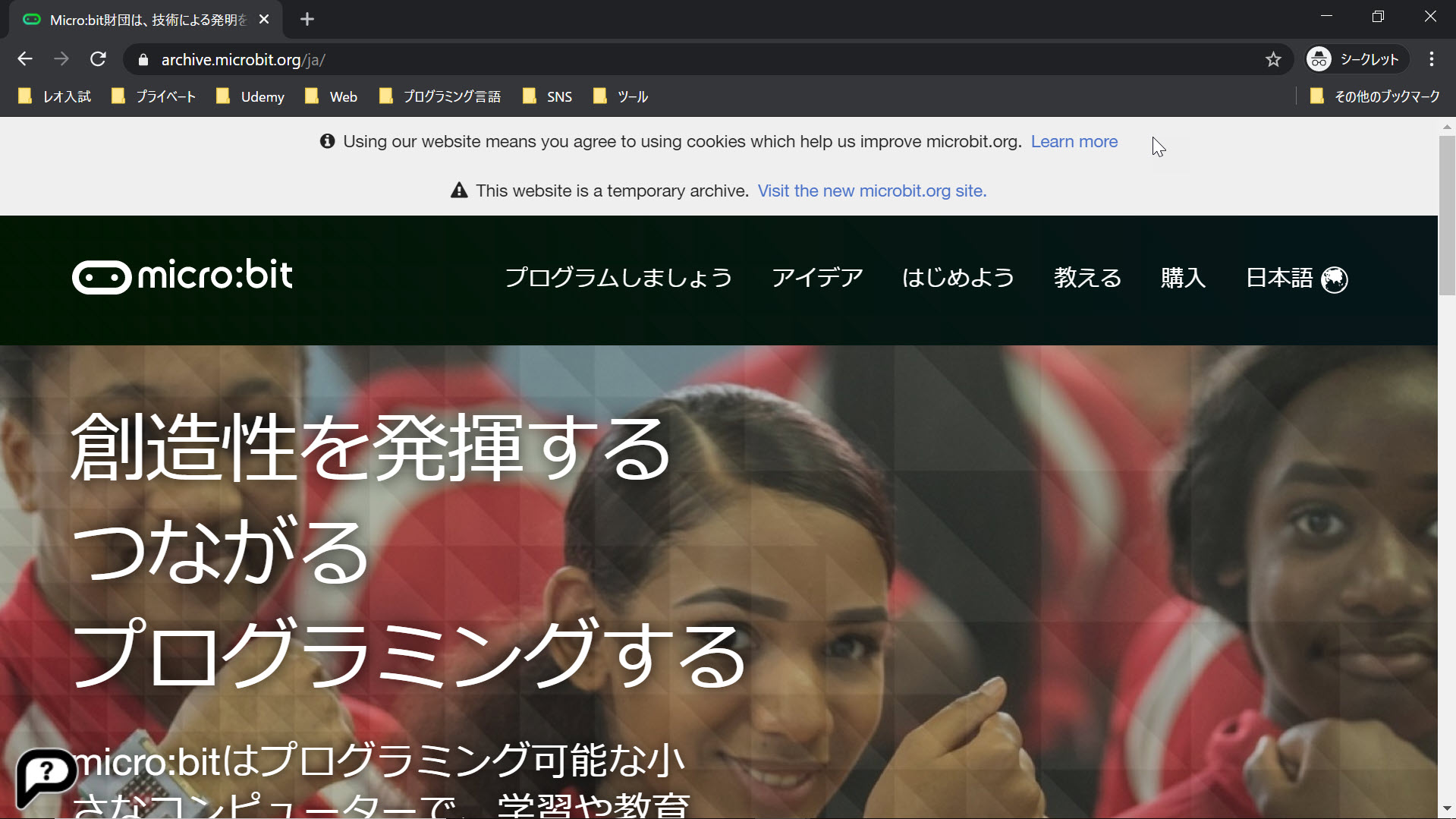Open the 購入 nav menu item
The image size is (1456, 819).
[1183, 278]
